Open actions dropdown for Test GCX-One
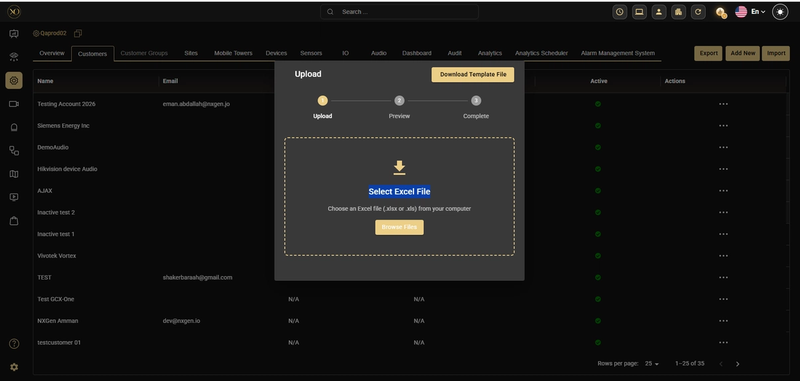 pos(723,299)
